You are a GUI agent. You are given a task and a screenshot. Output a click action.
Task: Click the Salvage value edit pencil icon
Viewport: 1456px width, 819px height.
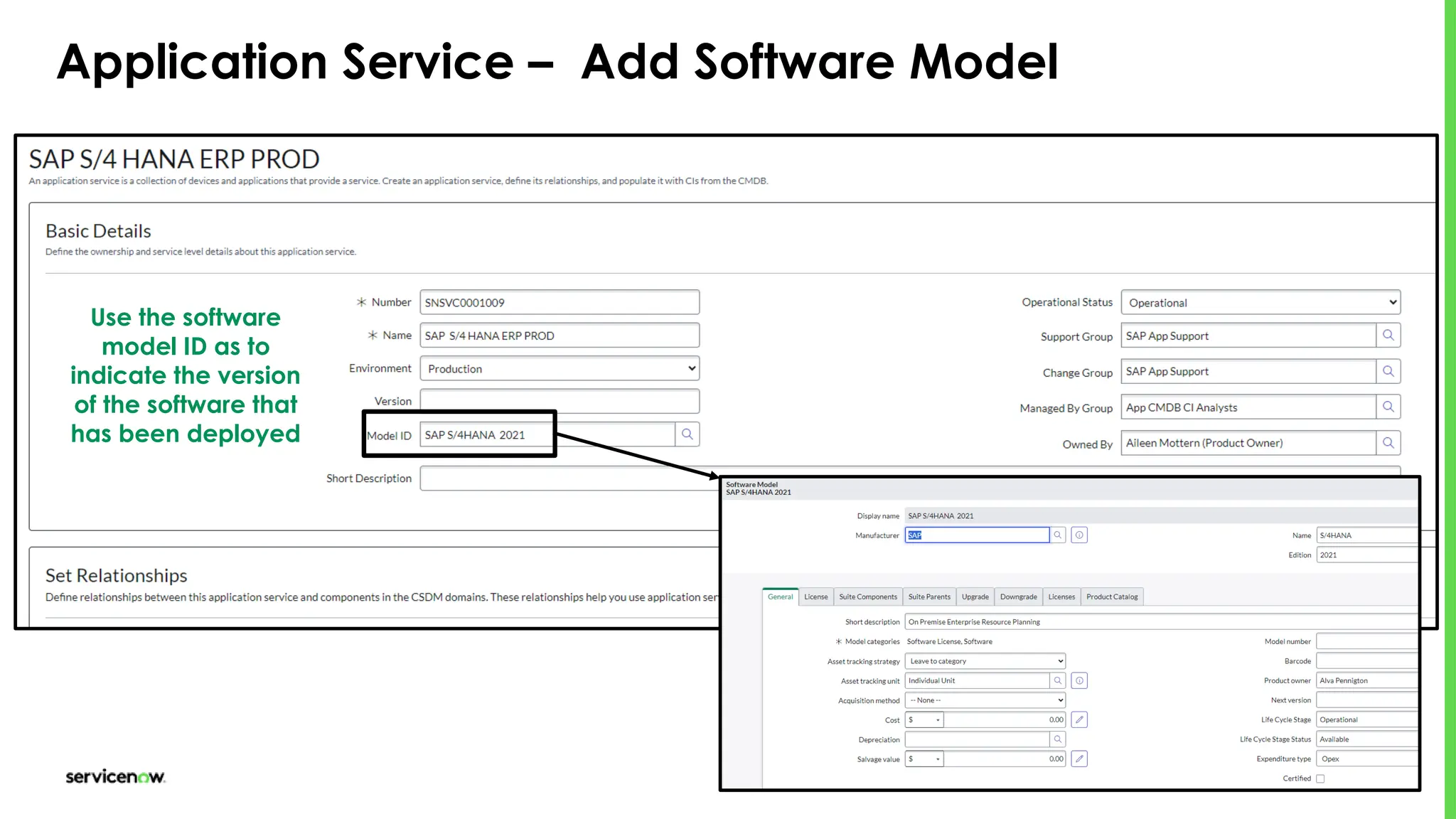tap(1079, 759)
